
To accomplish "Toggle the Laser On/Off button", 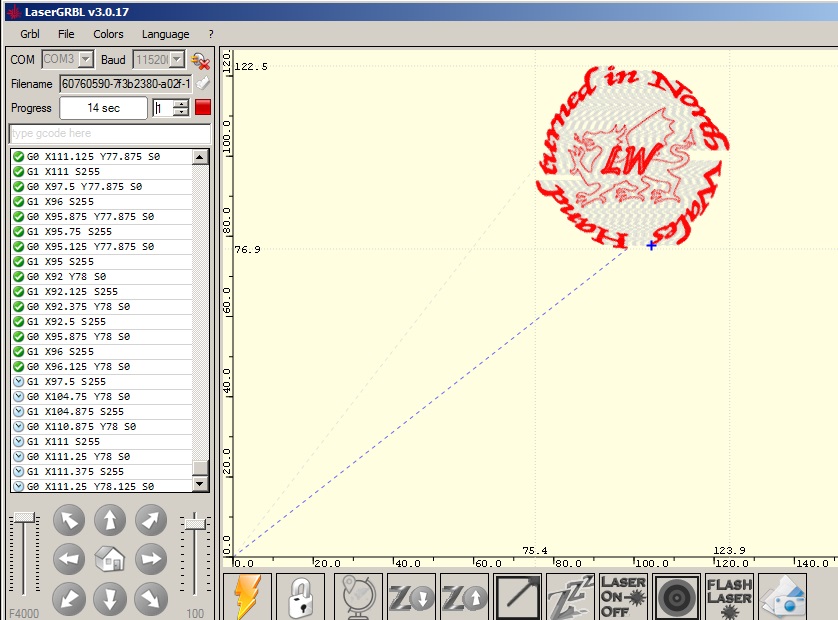I will 623,596.
